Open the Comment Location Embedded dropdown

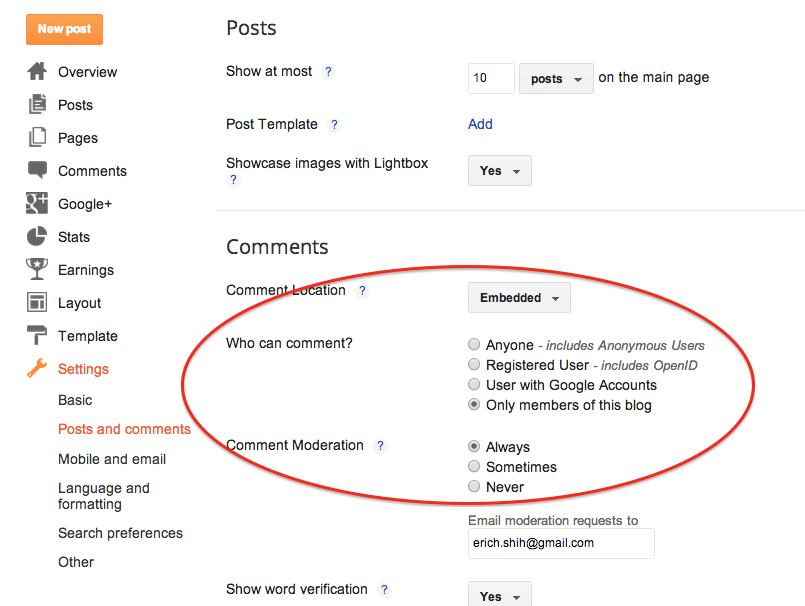(x=519, y=298)
